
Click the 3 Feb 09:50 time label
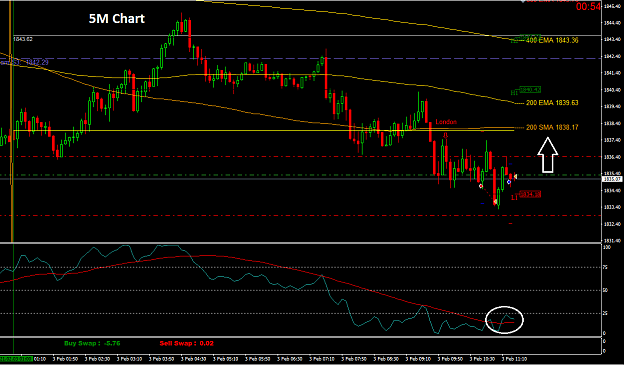click(450, 359)
